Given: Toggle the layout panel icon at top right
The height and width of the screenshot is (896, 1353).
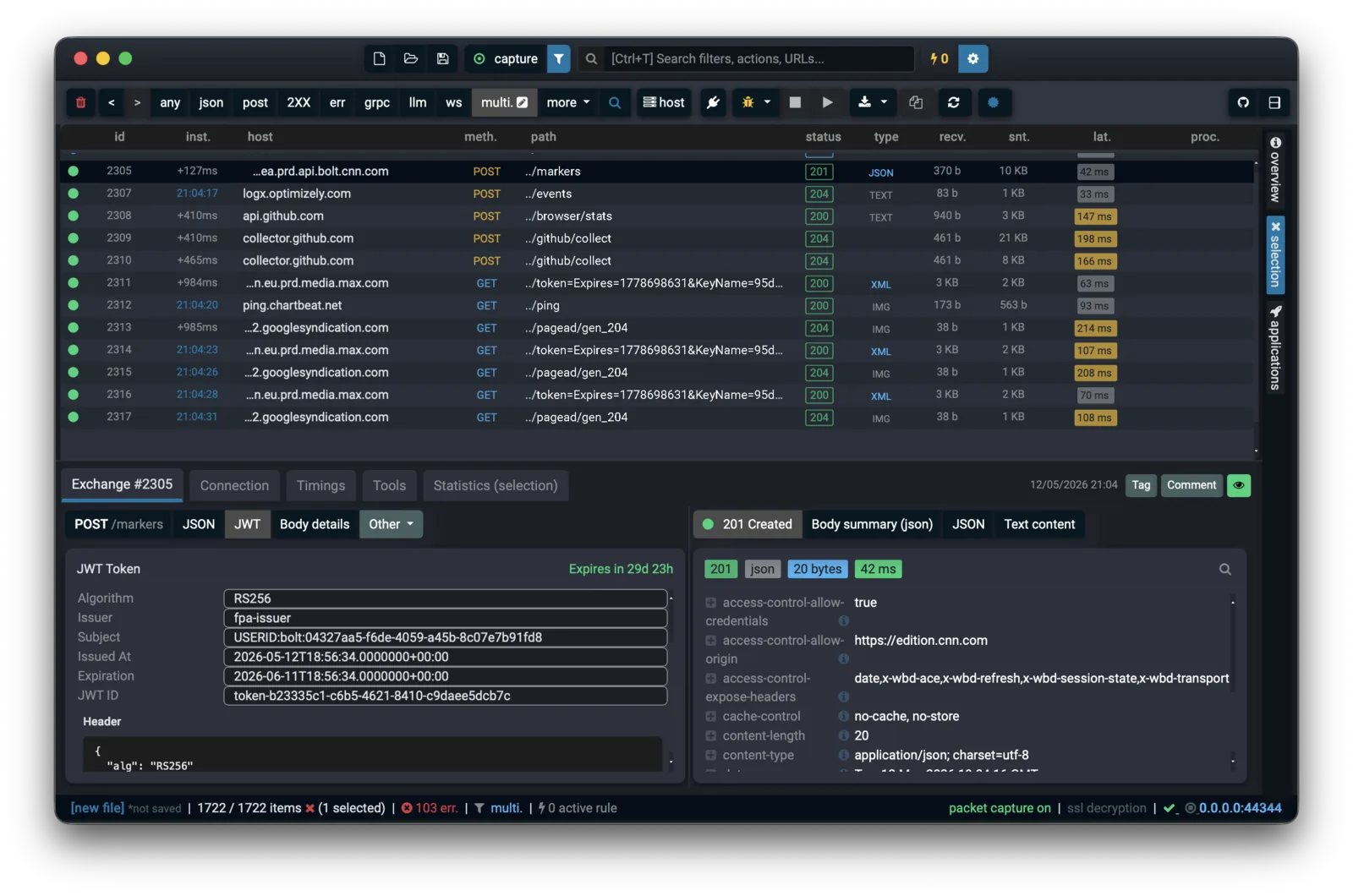Looking at the screenshot, I should 1274,102.
